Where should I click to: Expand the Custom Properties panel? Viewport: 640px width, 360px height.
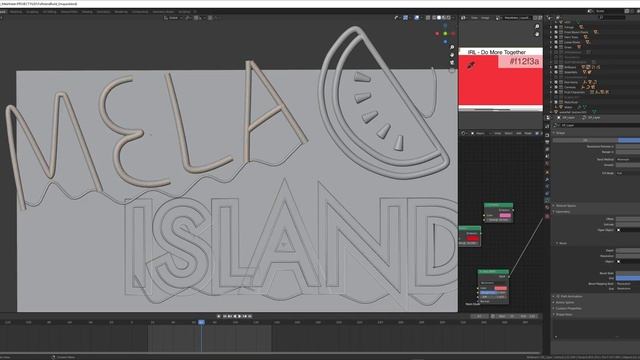(568, 309)
